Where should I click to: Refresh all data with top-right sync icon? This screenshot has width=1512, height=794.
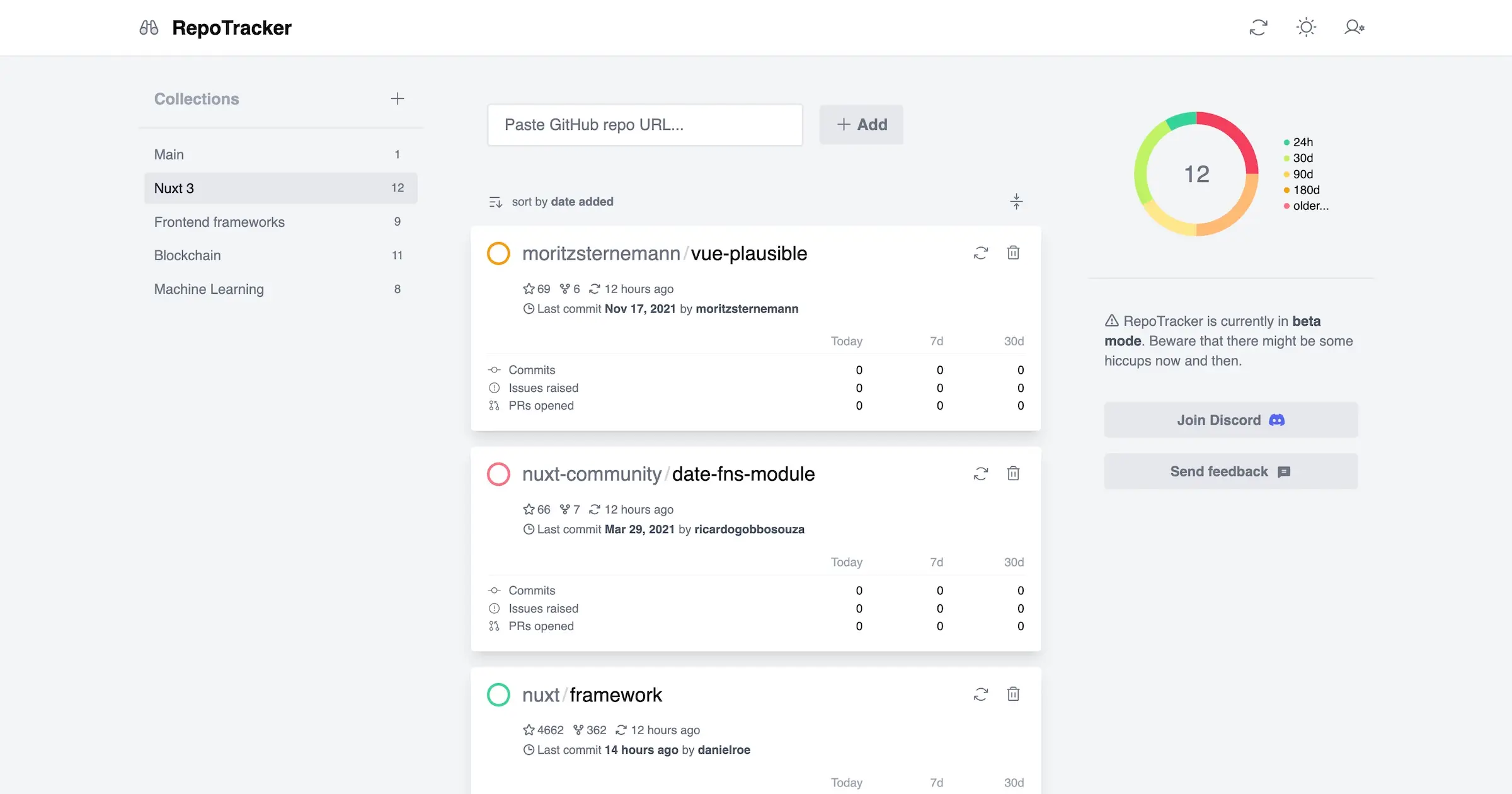point(1257,27)
